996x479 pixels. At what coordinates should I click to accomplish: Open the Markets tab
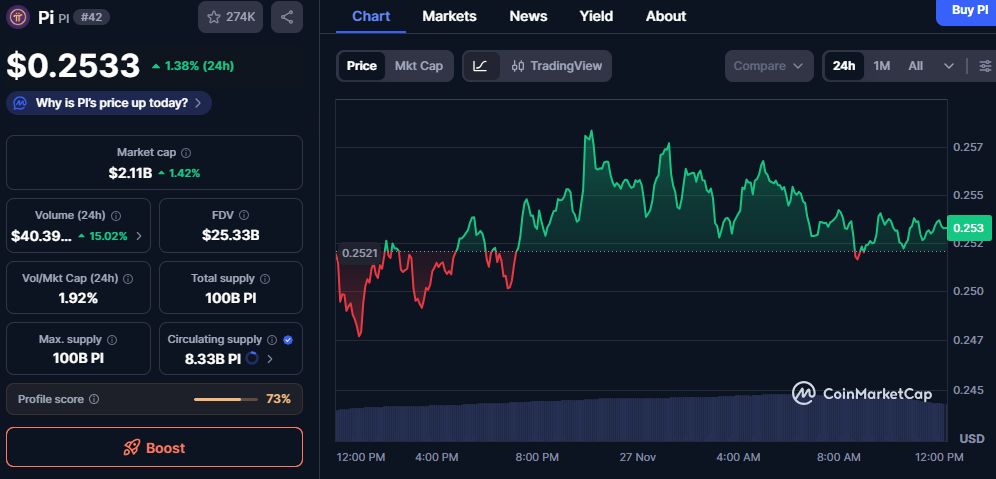pyautogui.click(x=449, y=16)
